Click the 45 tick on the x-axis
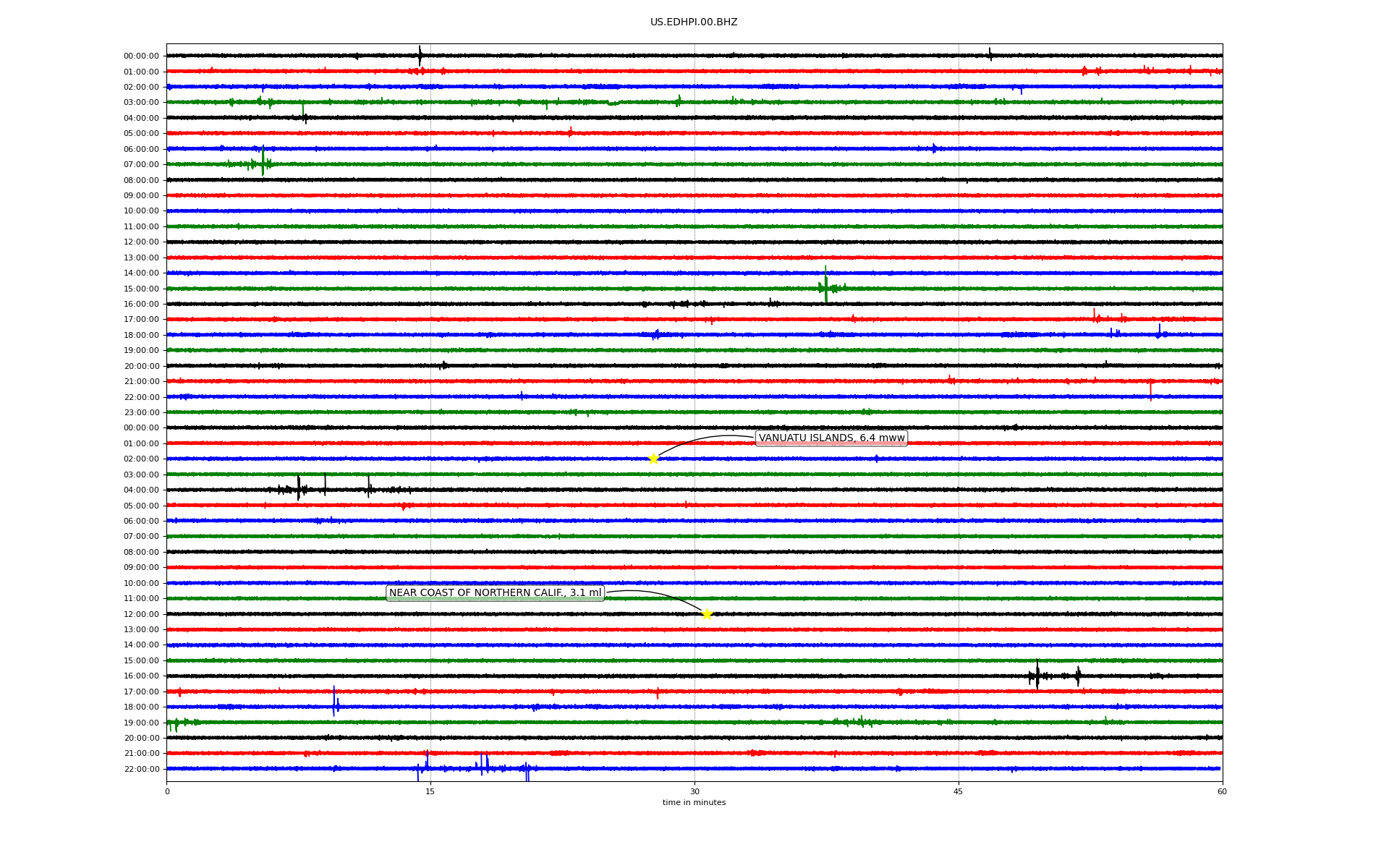 [x=958, y=791]
